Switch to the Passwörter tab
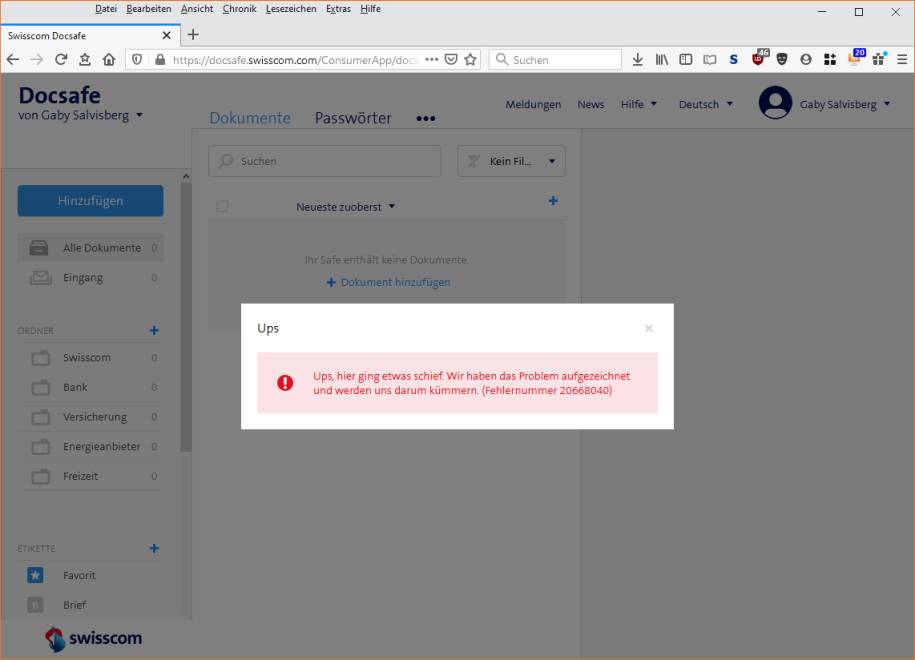Viewport: 915px width, 660px height. [x=353, y=118]
